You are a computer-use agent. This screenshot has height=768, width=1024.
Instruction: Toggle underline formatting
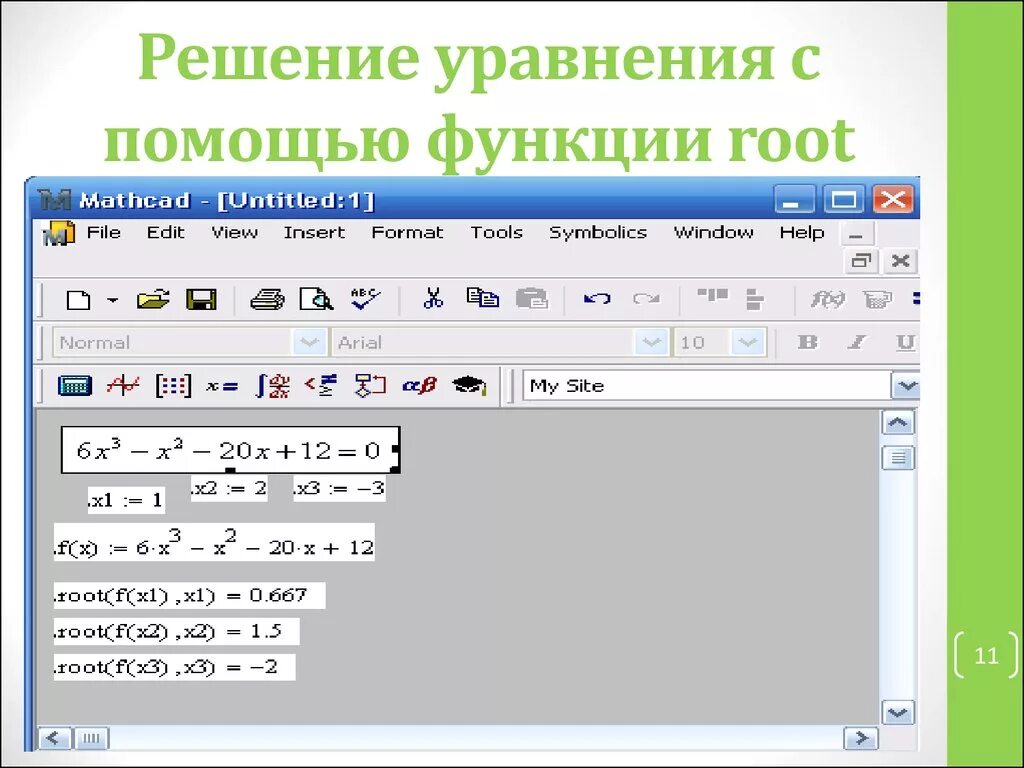[x=905, y=342]
